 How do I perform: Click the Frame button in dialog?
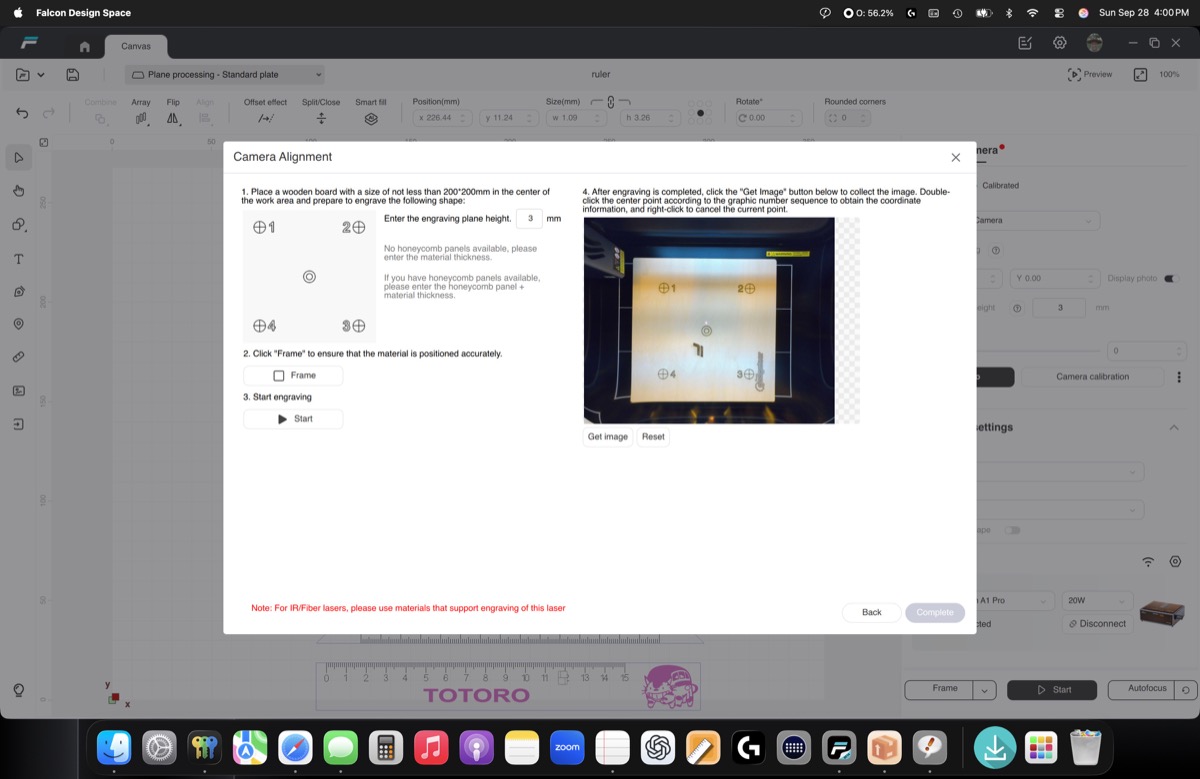tap(293, 376)
